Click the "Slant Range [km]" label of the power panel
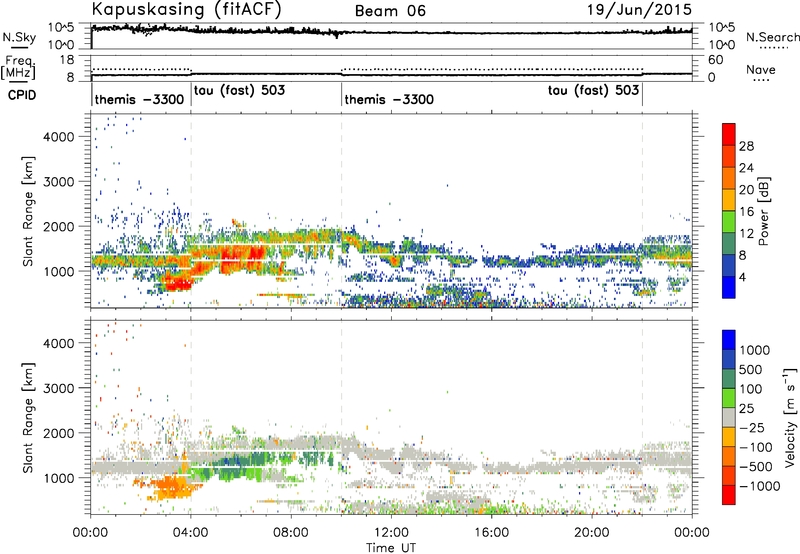800x554 pixels. coord(28,211)
